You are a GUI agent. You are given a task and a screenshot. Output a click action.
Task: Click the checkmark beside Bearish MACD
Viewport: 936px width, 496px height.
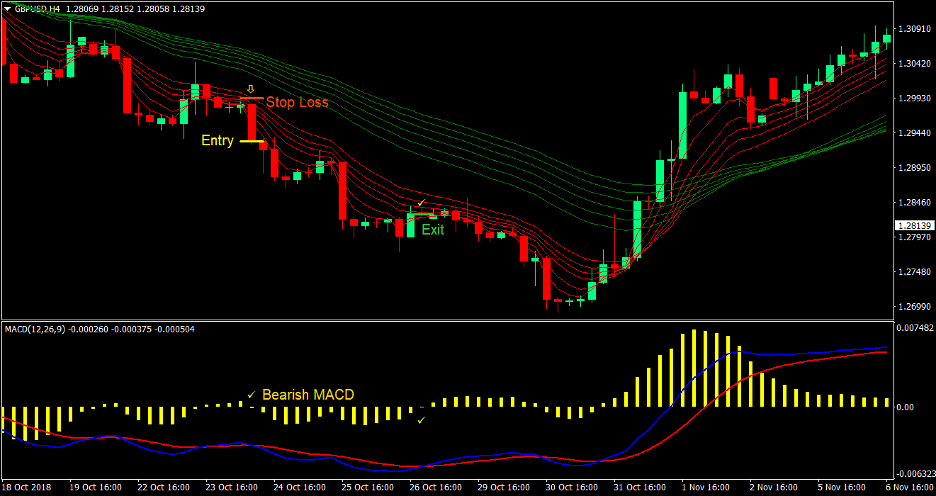[251, 394]
